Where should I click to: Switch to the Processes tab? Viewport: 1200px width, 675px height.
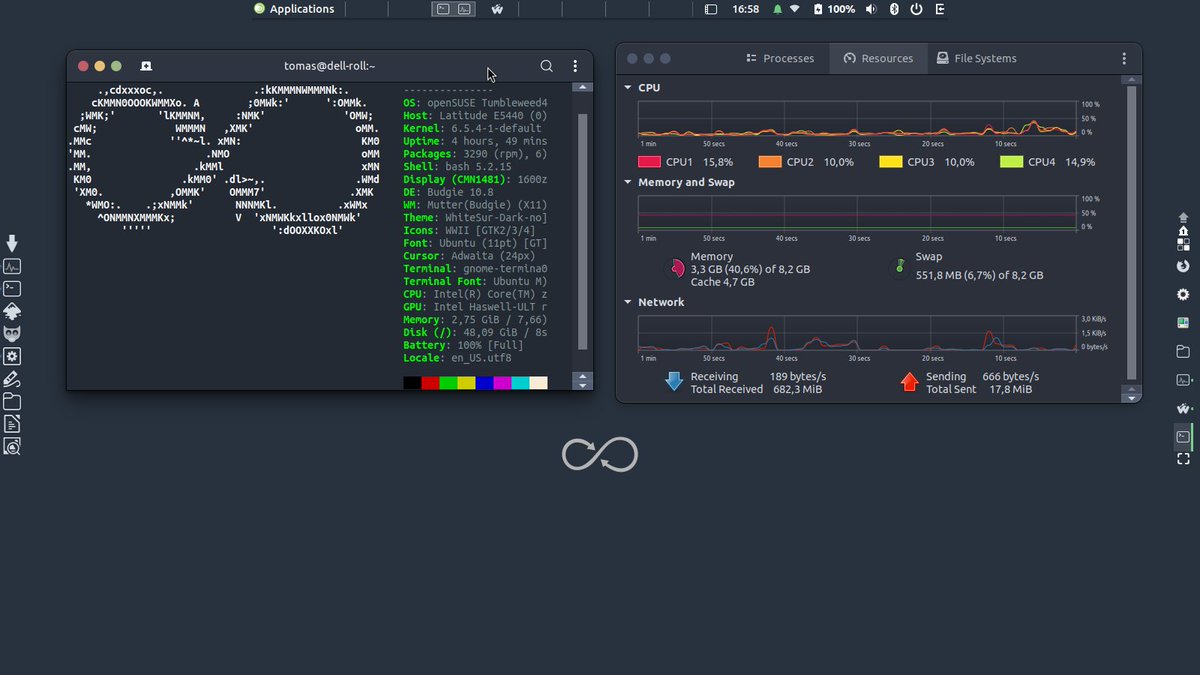click(781, 59)
